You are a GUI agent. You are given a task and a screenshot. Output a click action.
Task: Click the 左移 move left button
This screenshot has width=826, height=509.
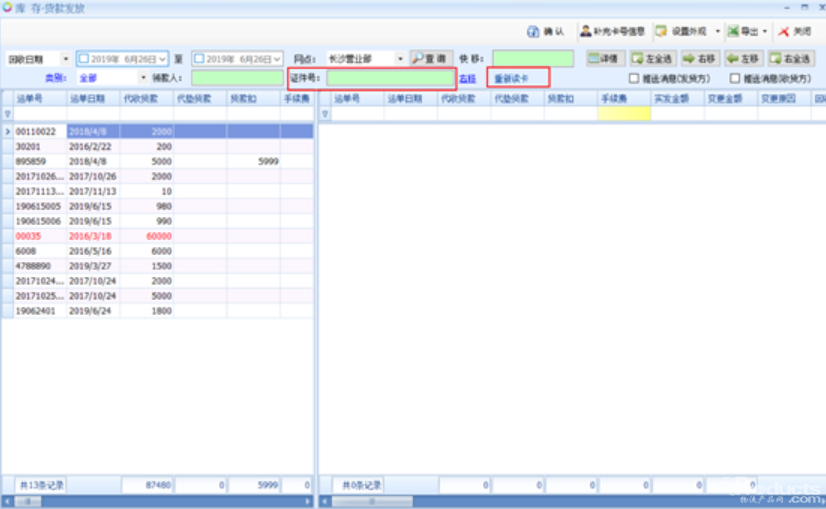click(x=743, y=59)
